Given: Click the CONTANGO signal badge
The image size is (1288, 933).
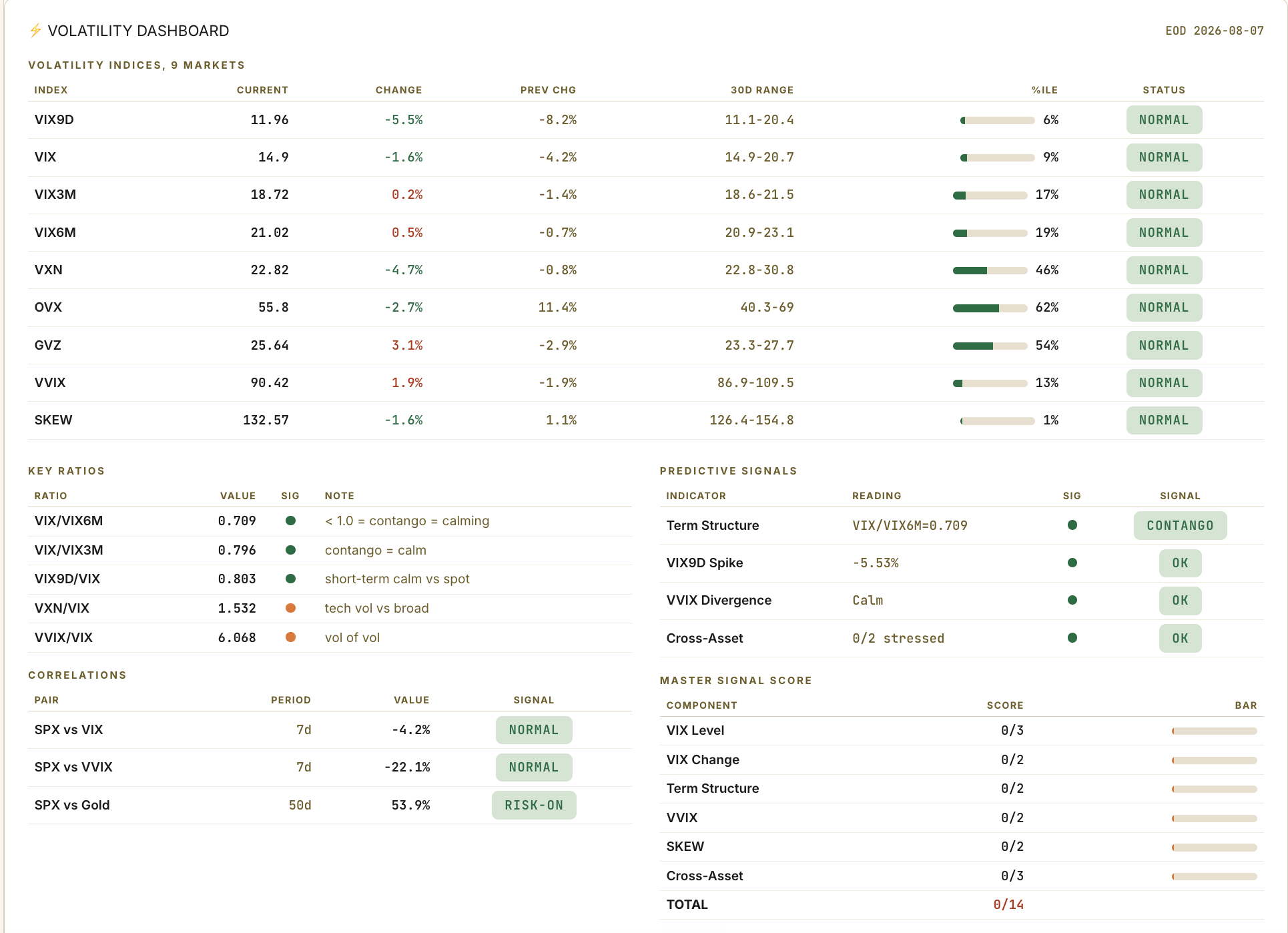Looking at the screenshot, I should click(x=1180, y=525).
